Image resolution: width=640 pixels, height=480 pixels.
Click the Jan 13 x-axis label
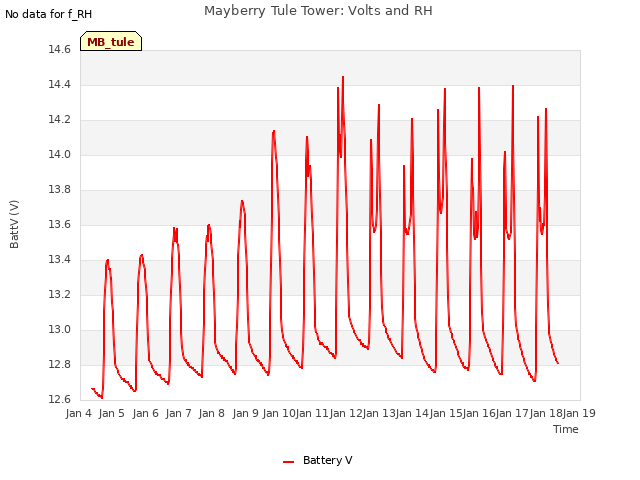[379, 413]
